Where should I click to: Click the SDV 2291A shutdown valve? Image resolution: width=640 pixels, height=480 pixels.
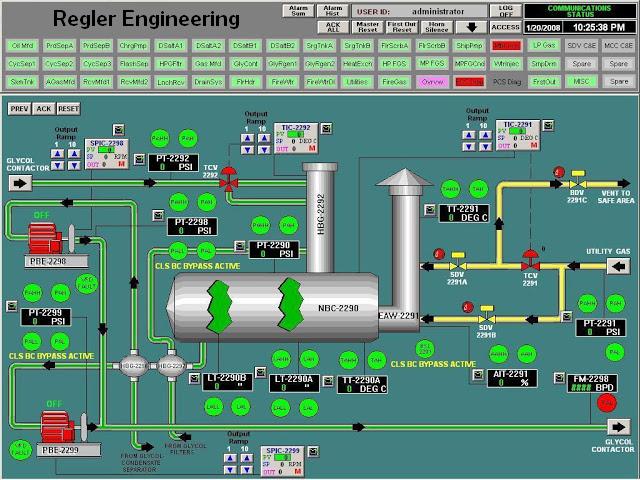tap(456, 266)
